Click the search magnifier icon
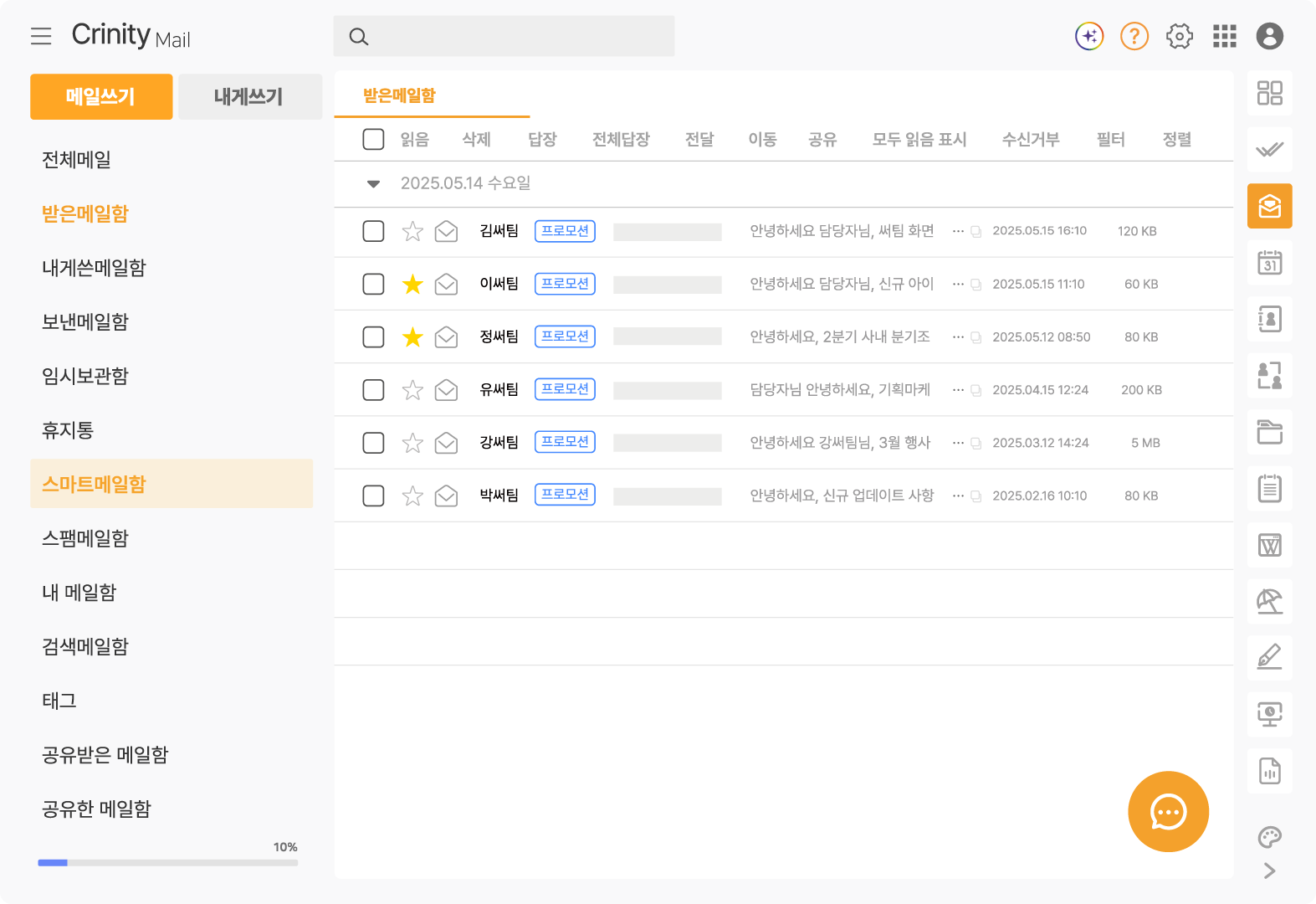This screenshot has height=904, width=1316. [359, 37]
